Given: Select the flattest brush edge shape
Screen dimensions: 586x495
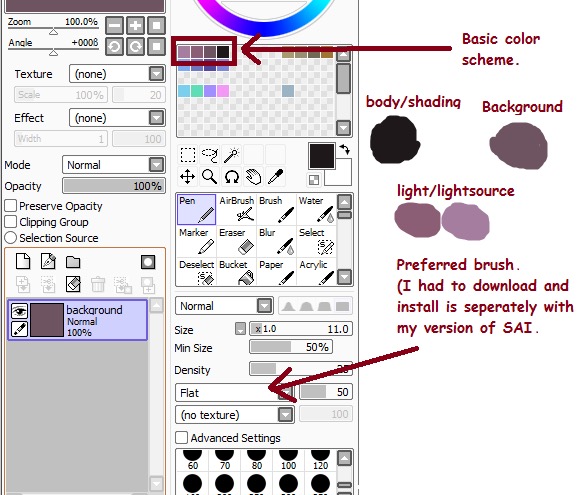Looking at the screenshot, I should pos(342,306).
